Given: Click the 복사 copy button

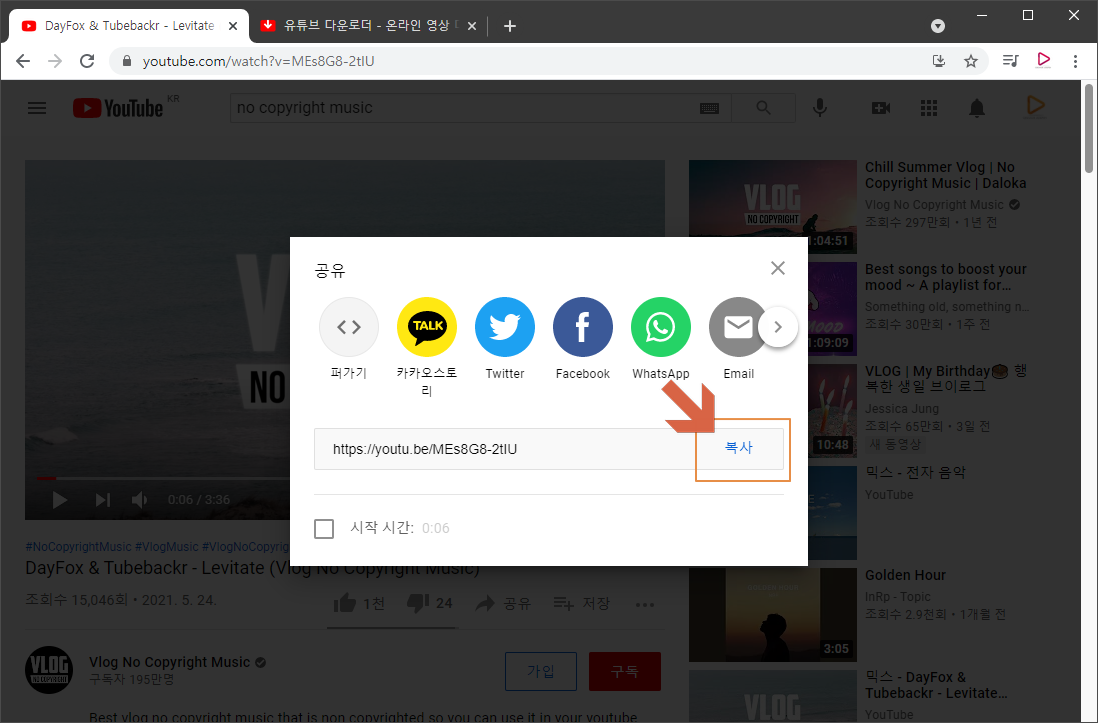Looking at the screenshot, I should click(739, 448).
